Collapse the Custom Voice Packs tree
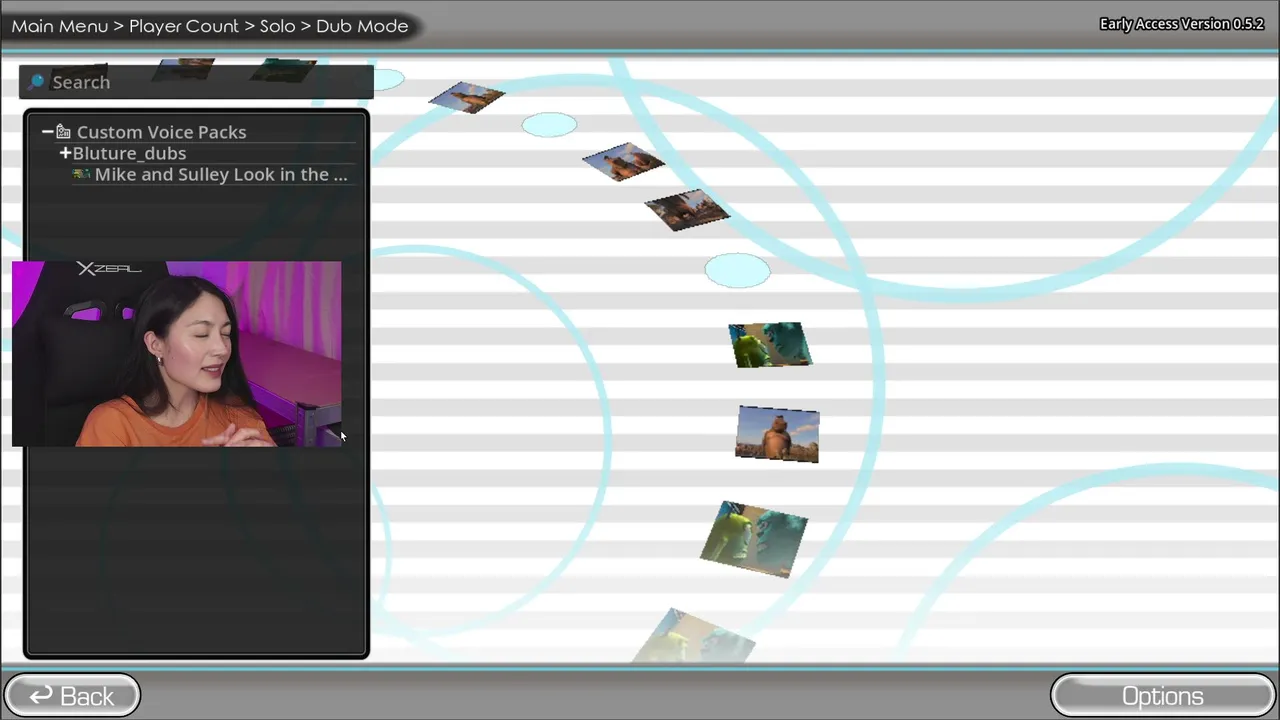This screenshot has width=1280, height=720. (x=47, y=132)
